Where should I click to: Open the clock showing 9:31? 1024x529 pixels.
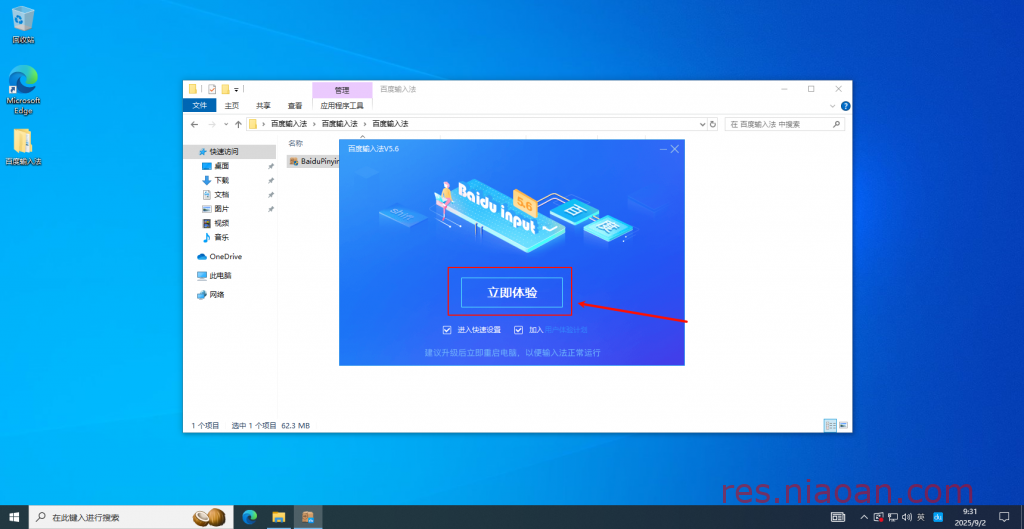(970, 517)
